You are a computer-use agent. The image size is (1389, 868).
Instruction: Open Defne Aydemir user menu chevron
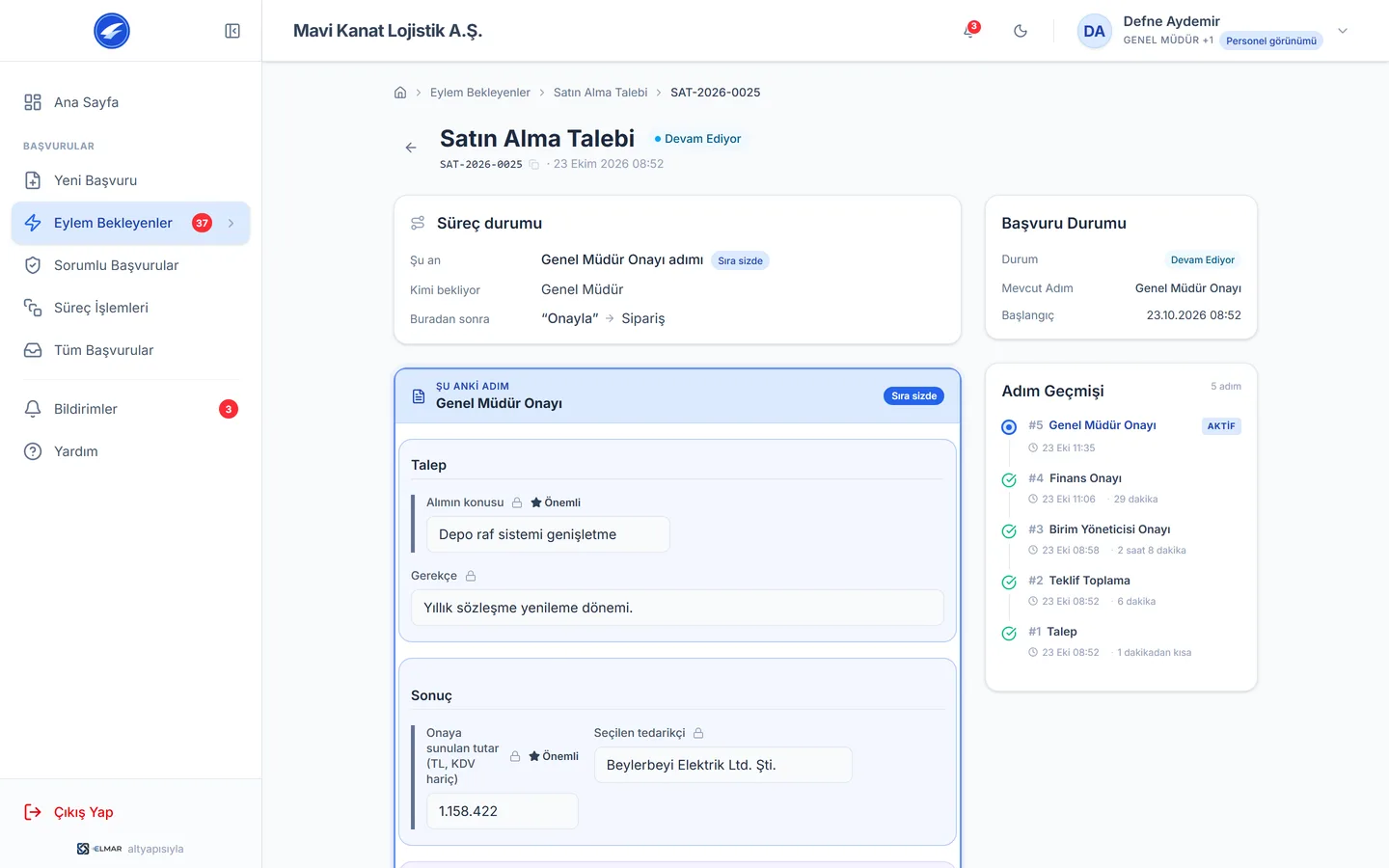click(1343, 31)
